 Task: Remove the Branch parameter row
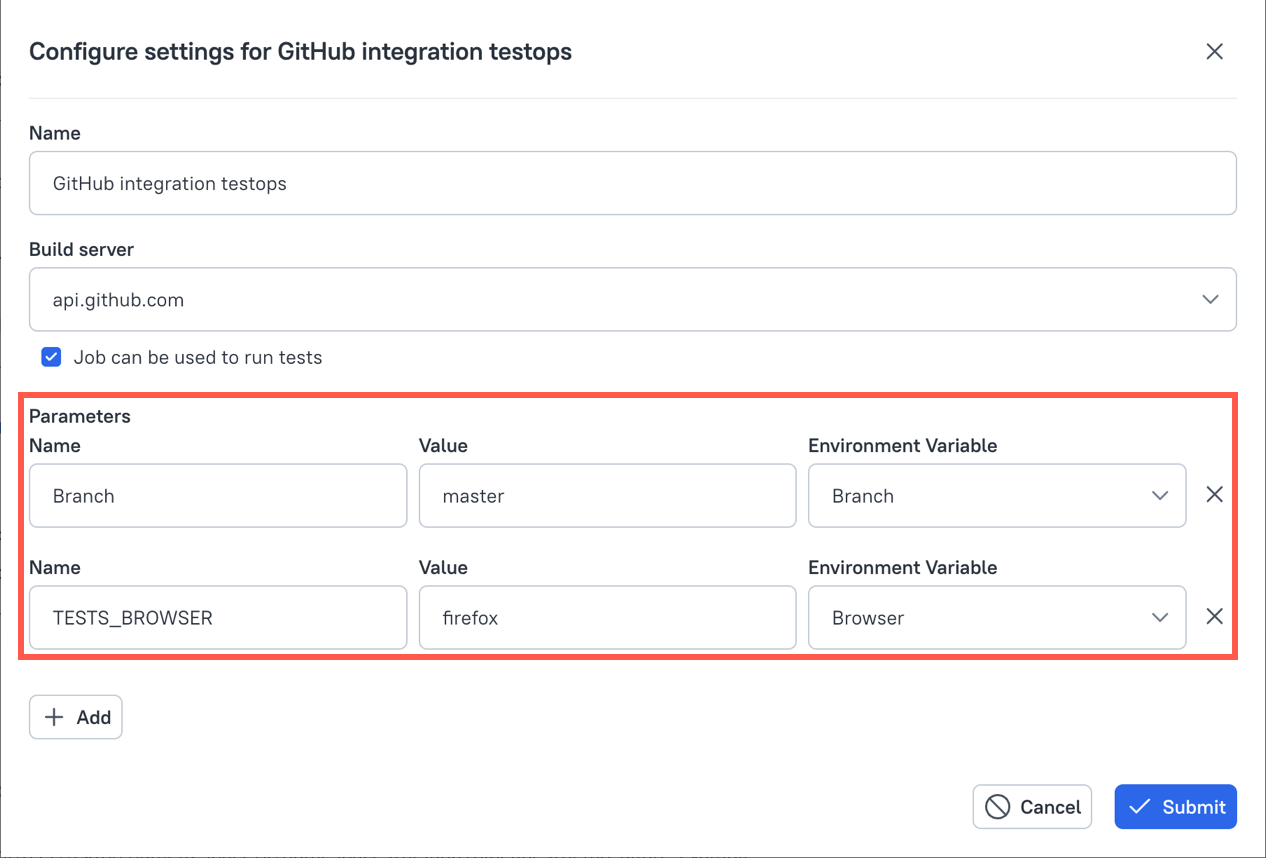click(x=1214, y=494)
